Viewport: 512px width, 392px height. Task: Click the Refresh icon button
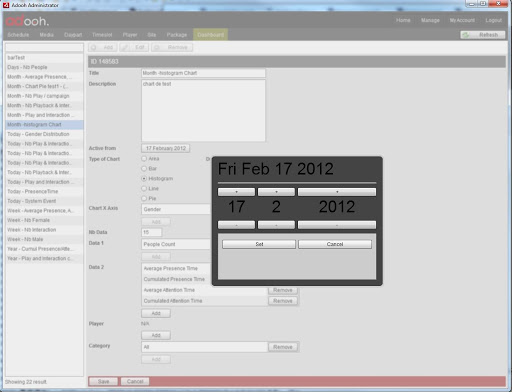pos(483,35)
